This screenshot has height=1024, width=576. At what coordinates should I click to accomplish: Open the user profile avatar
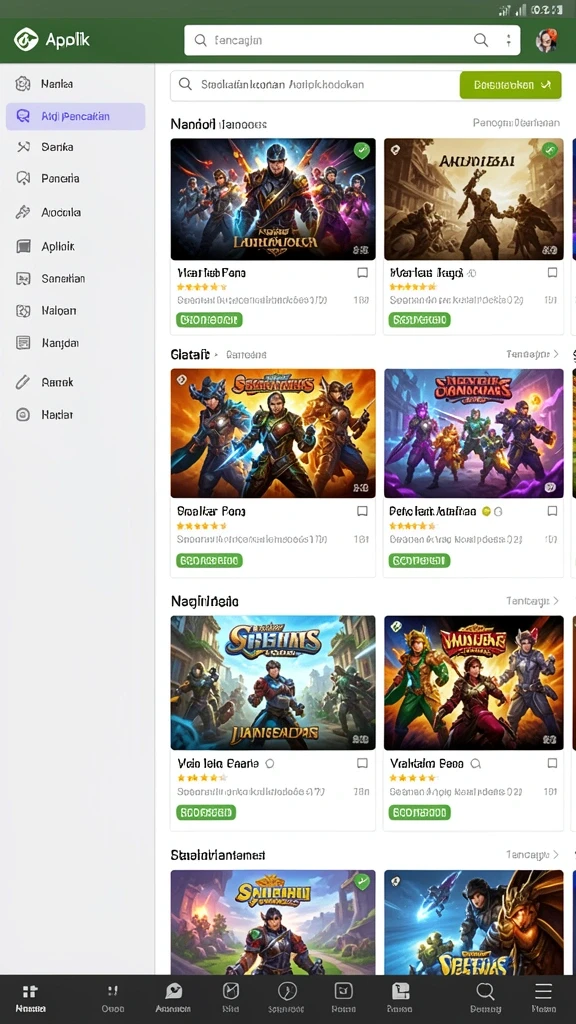point(546,40)
